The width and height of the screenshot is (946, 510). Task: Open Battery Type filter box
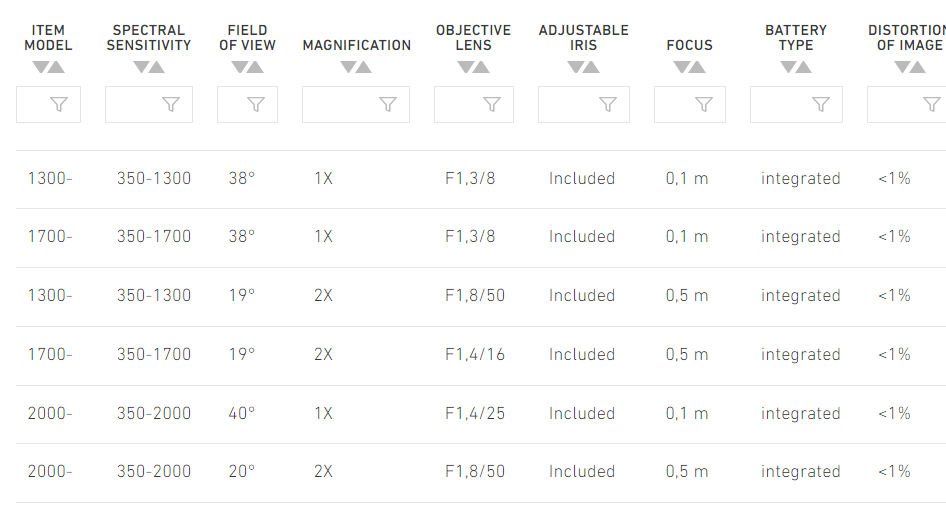pos(796,104)
